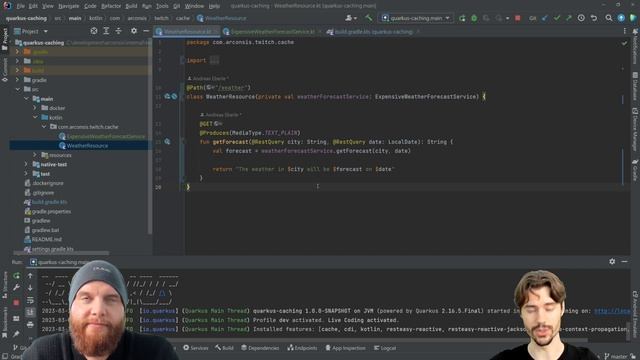Click Expand All icon in Project panel
Screen dimensions: 640x360
pos(106,31)
